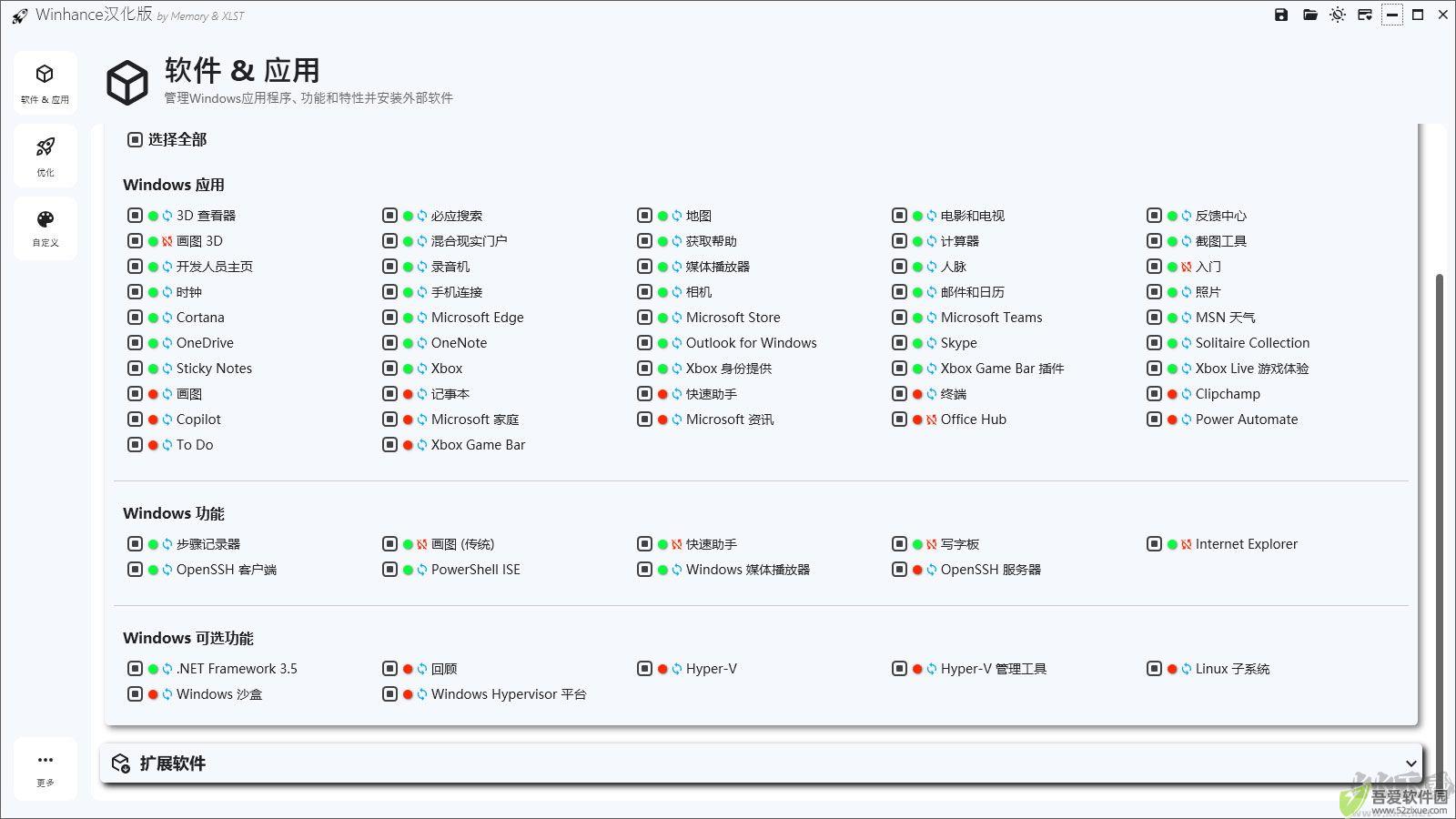Enable the Linux 子系统 checkbox
The height and width of the screenshot is (819, 1456).
[x=1154, y=669]
